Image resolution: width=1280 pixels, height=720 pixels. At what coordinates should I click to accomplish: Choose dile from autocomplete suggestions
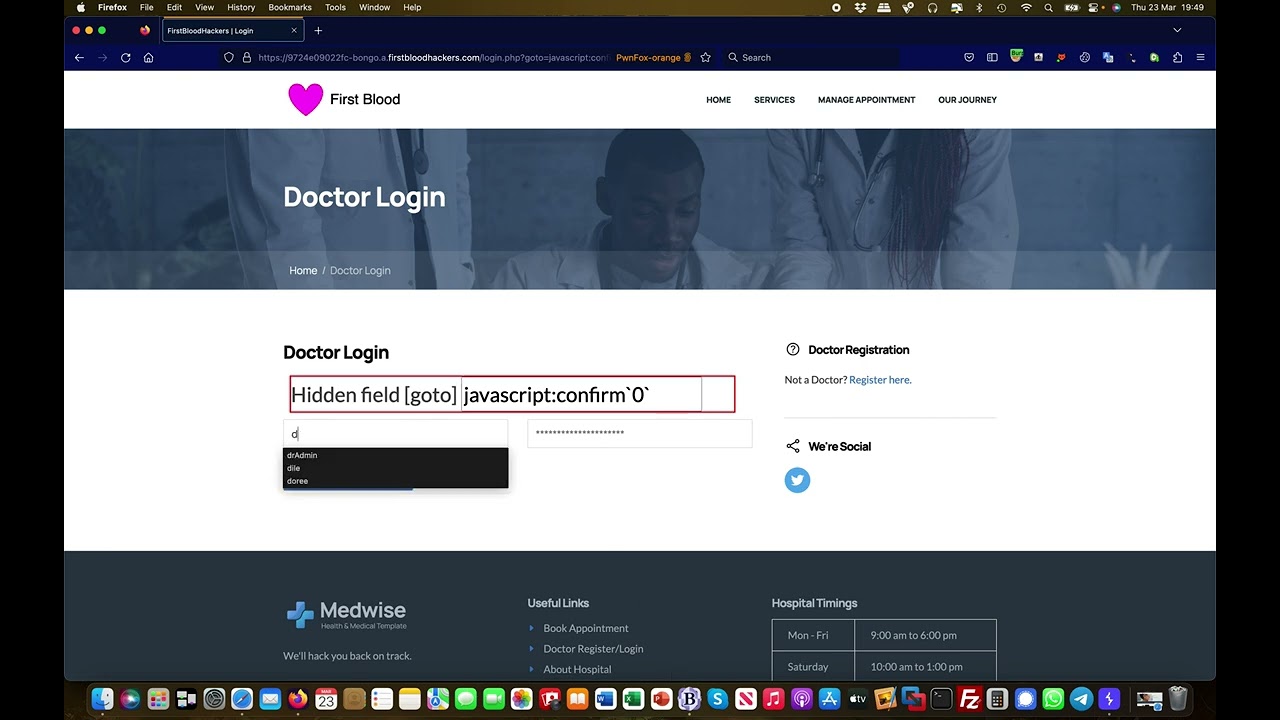point(395,468)
